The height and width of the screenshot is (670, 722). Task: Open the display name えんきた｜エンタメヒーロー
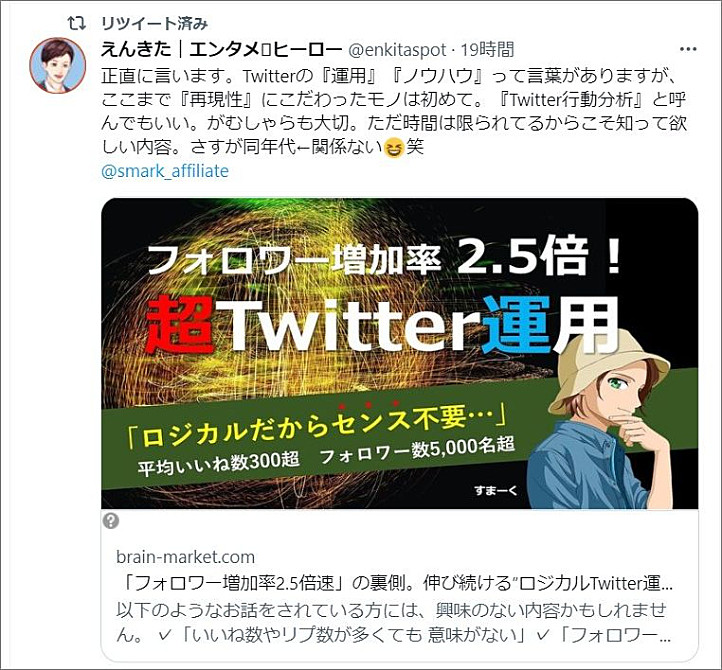point(221,49)
